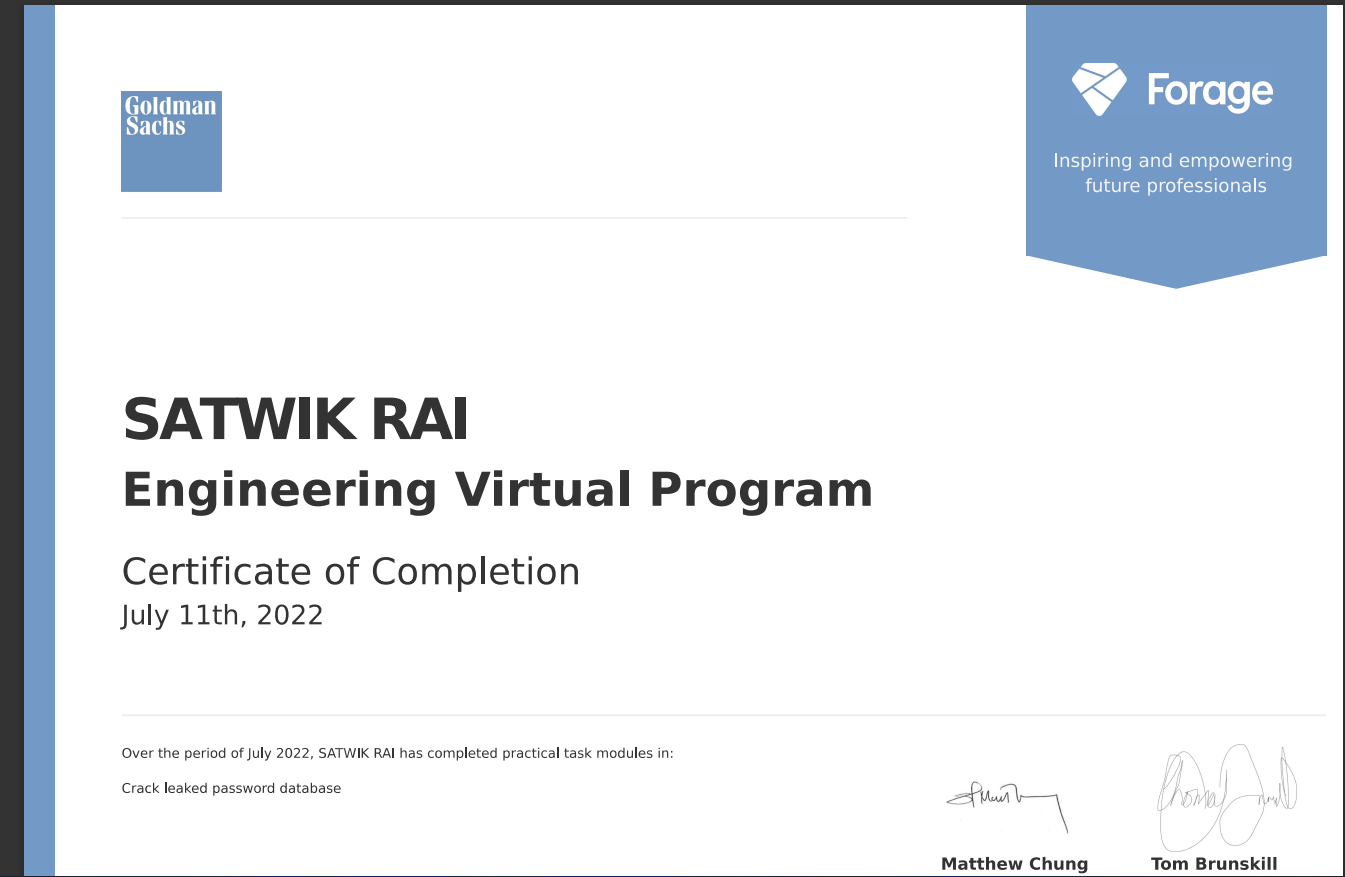Select the large SATWIK RAI name heading
This screenshot has height=877, width=1345.
point(296,419)
